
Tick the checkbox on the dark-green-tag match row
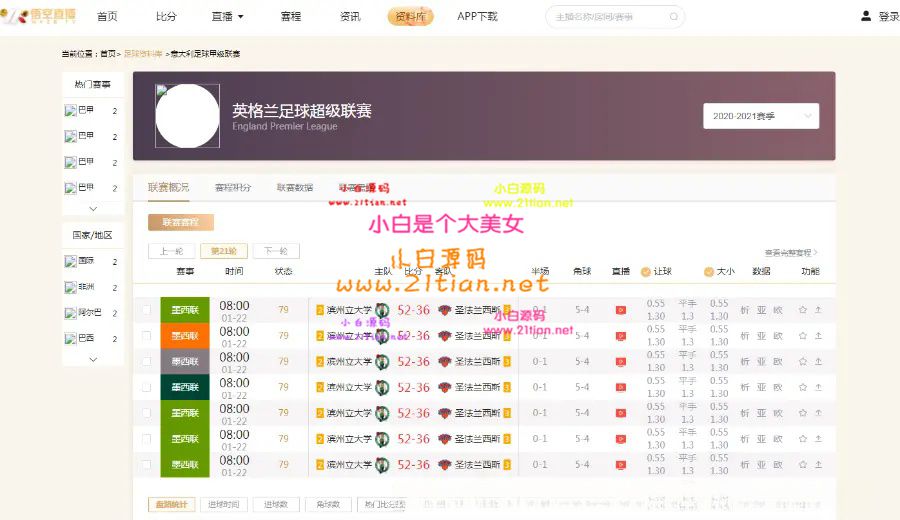[147, 387]
